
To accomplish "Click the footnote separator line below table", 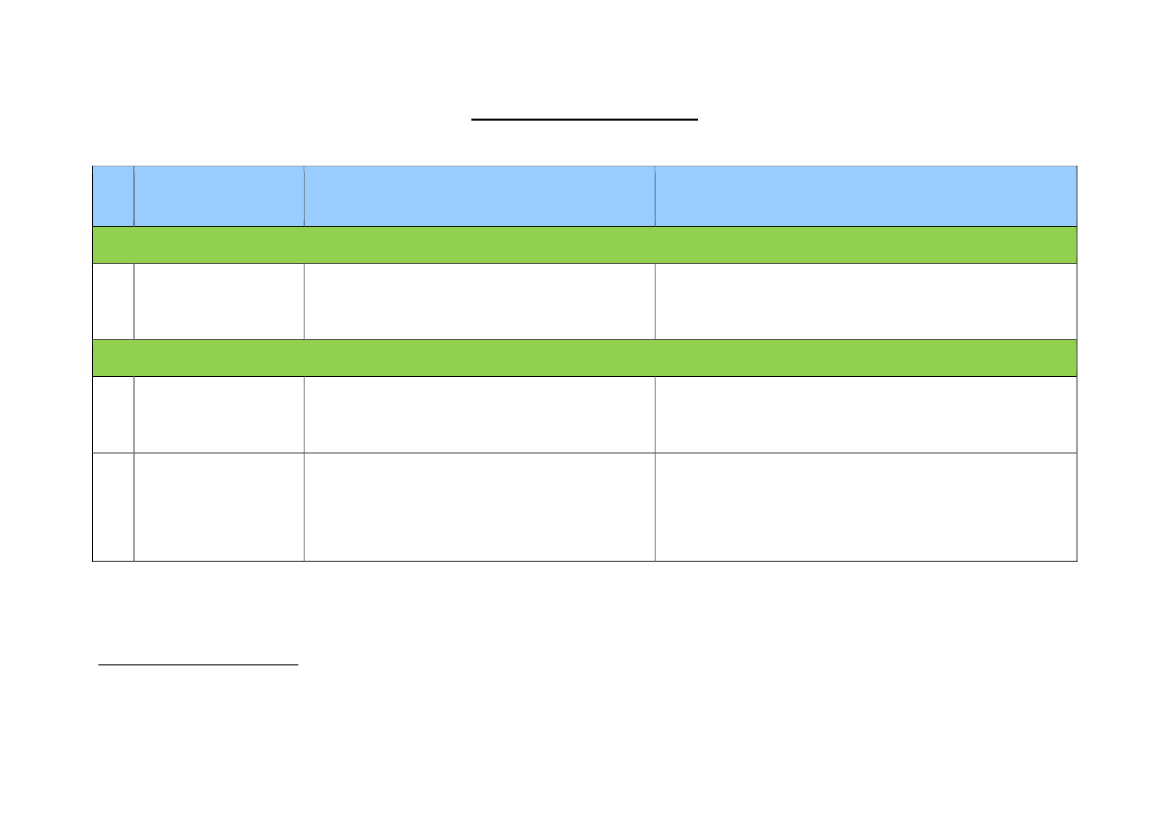I will tap(198, 664).
